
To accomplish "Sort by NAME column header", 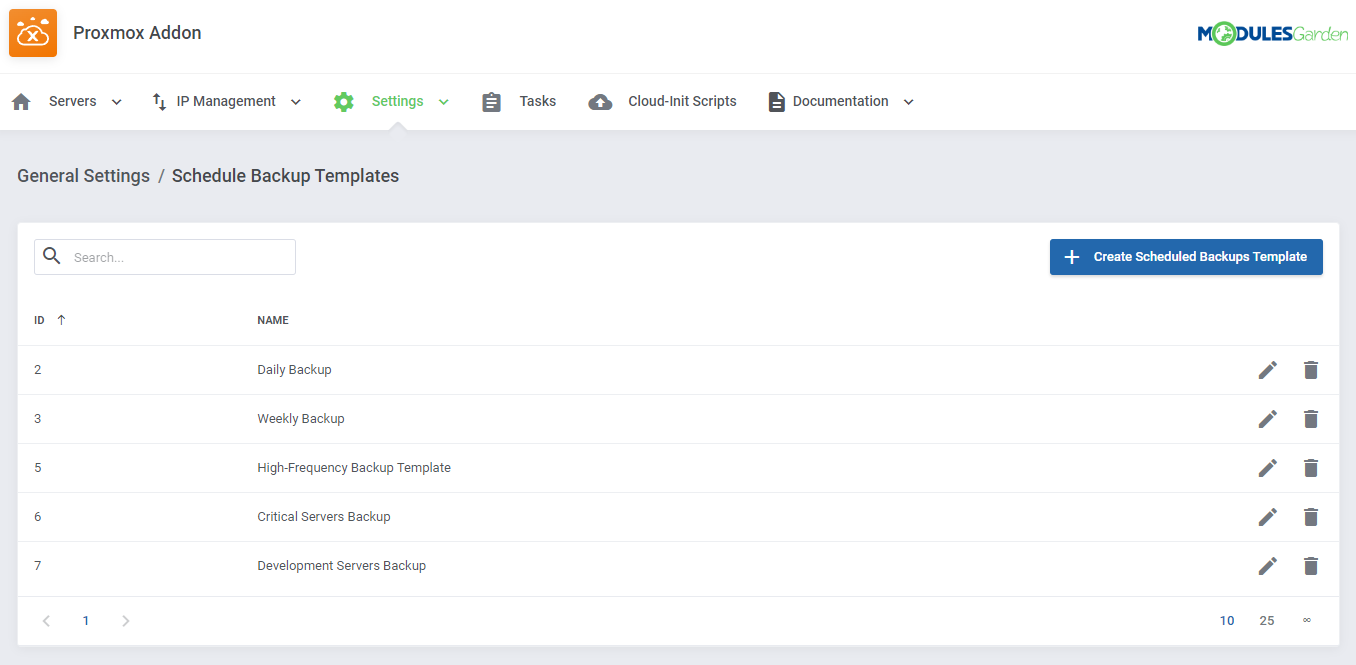I will pyautogui.click(x=273, y=320).
